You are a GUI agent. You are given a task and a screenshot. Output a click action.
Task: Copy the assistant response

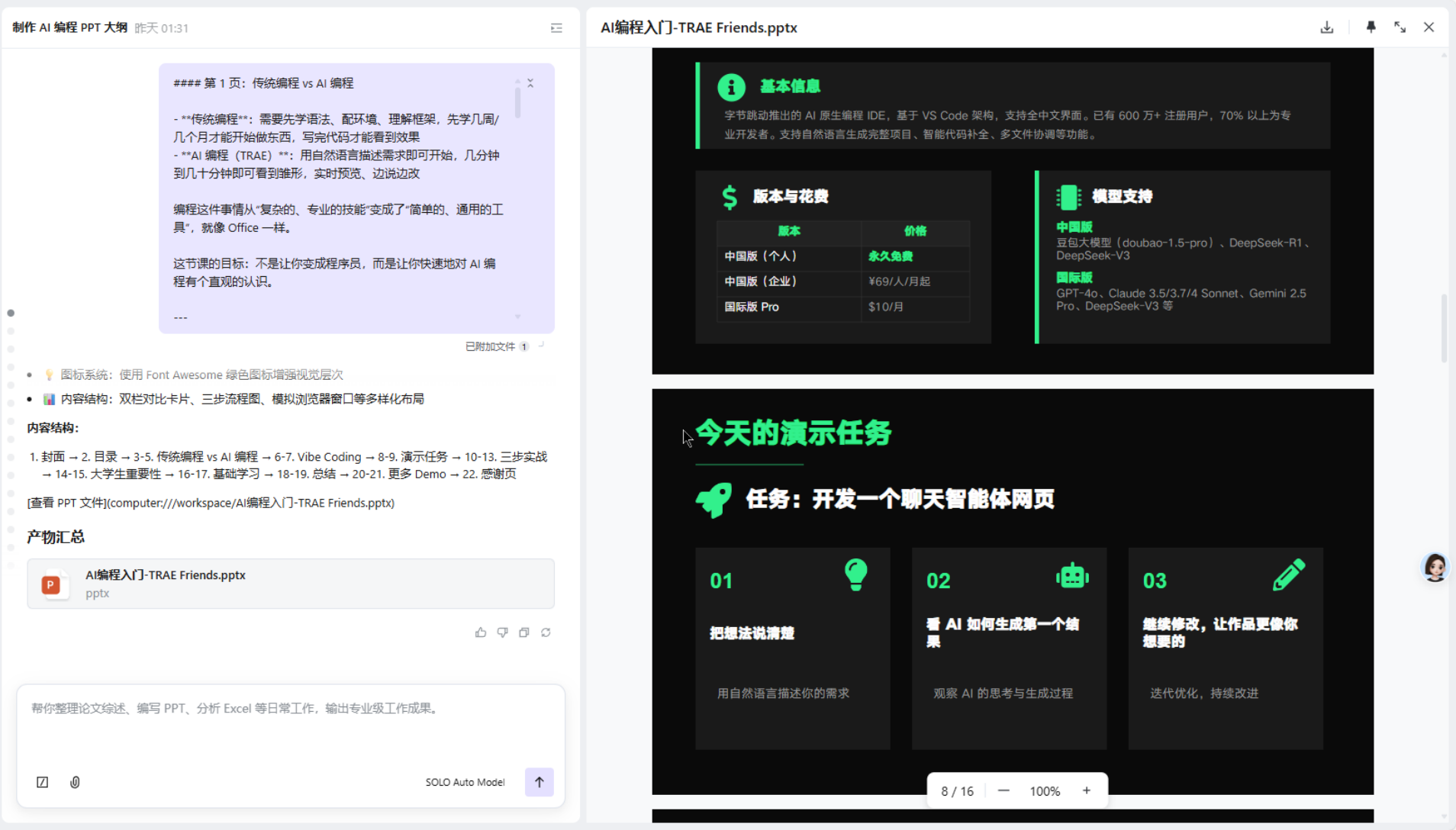[524, 632]
